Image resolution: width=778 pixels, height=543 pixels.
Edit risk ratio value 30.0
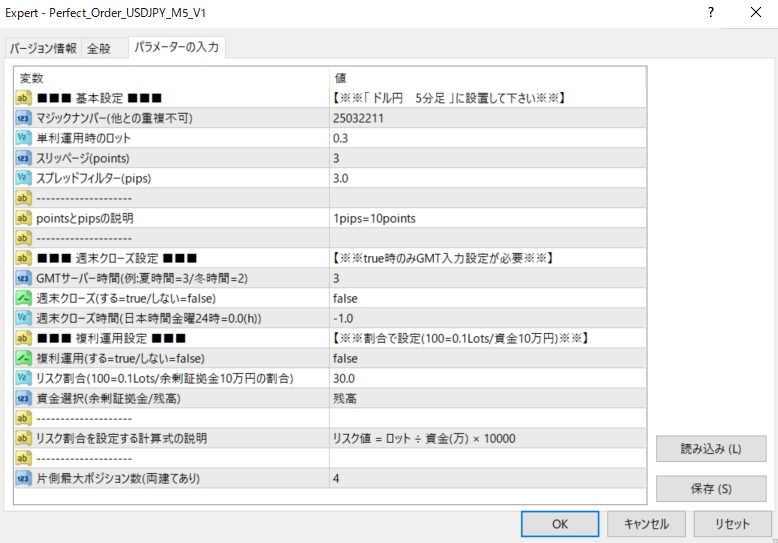click(488, 378)
